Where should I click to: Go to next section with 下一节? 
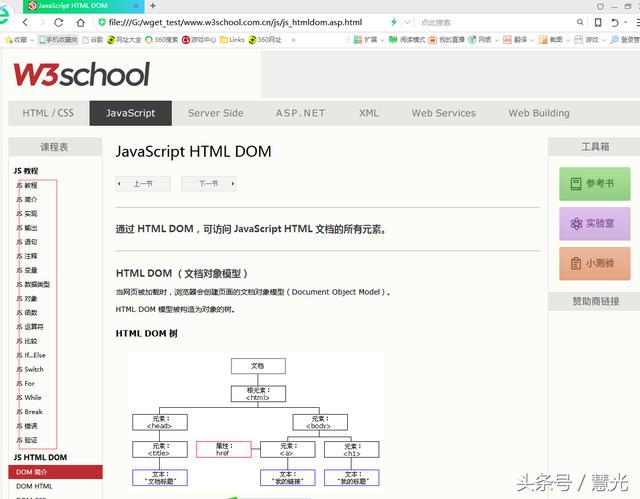[209, 184]
